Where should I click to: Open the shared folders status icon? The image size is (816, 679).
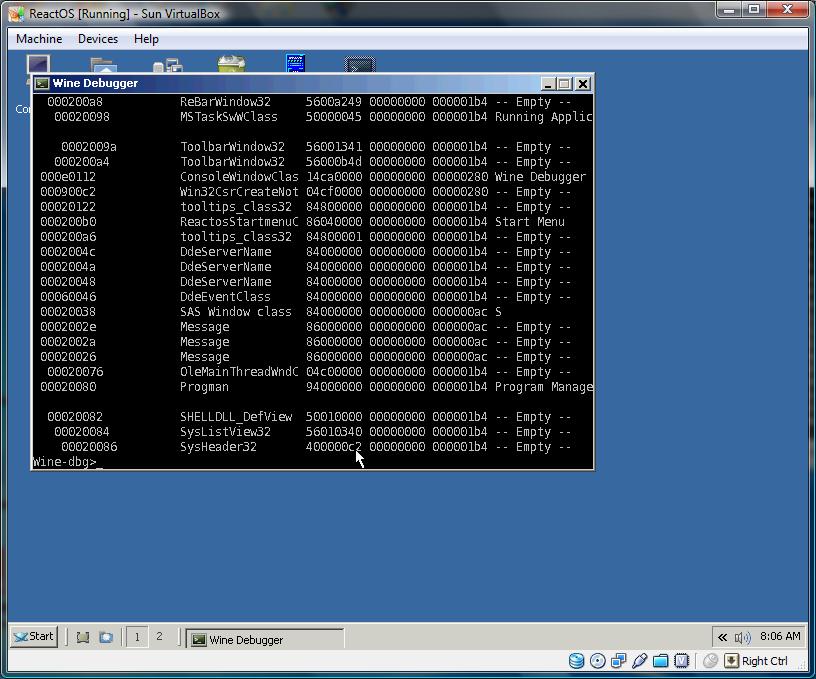661,661
